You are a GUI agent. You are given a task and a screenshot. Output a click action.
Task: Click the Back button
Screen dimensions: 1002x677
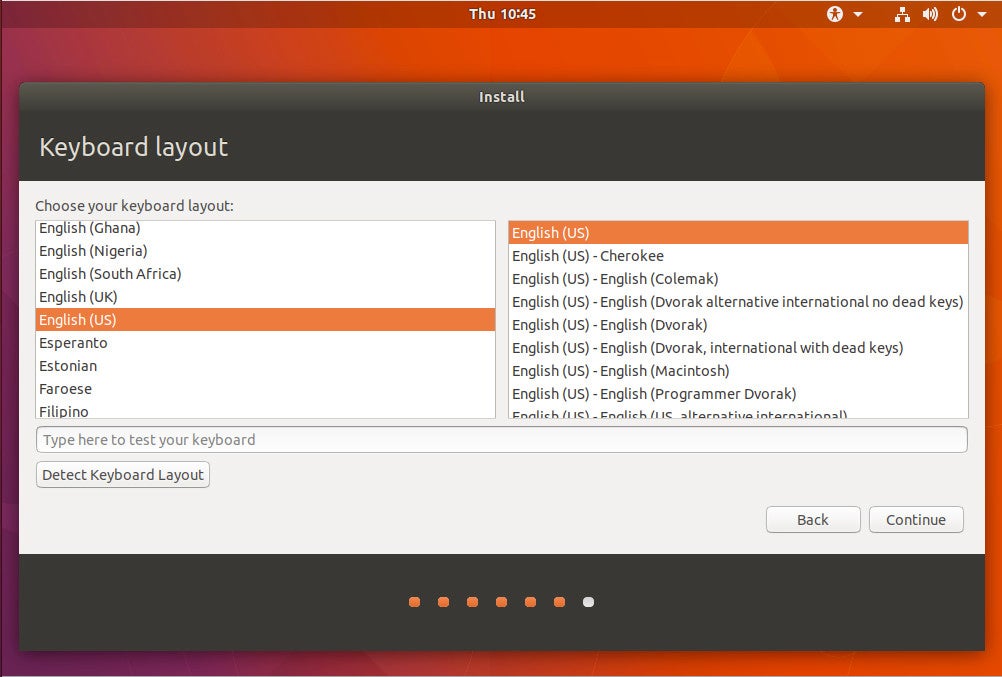(x=813, y=520)
